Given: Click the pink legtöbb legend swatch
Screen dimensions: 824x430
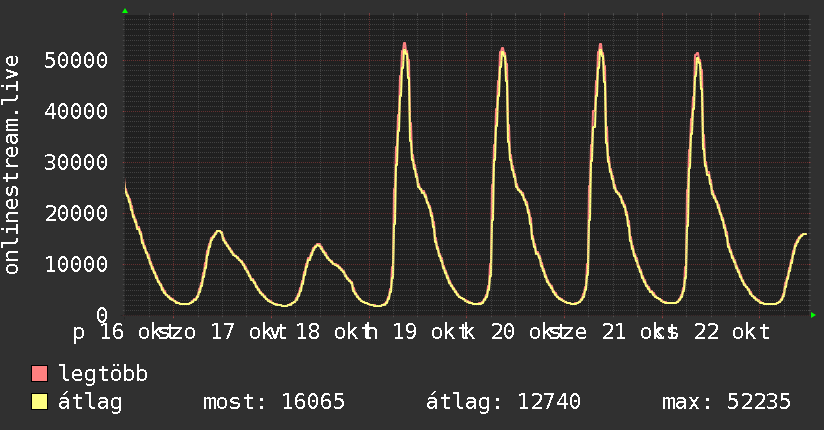Looking at the screenshot, I should [x=39, y=373].
